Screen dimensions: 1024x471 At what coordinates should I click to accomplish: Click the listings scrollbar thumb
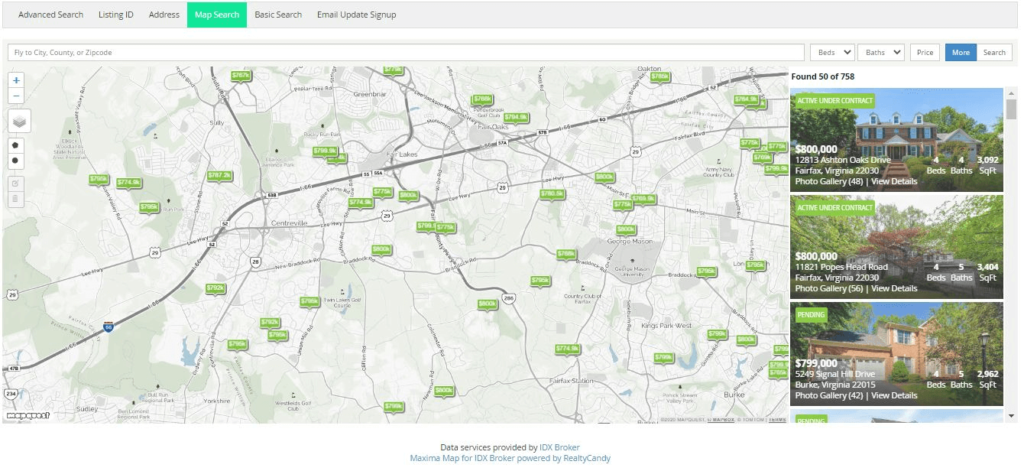tap(1011, 108)
